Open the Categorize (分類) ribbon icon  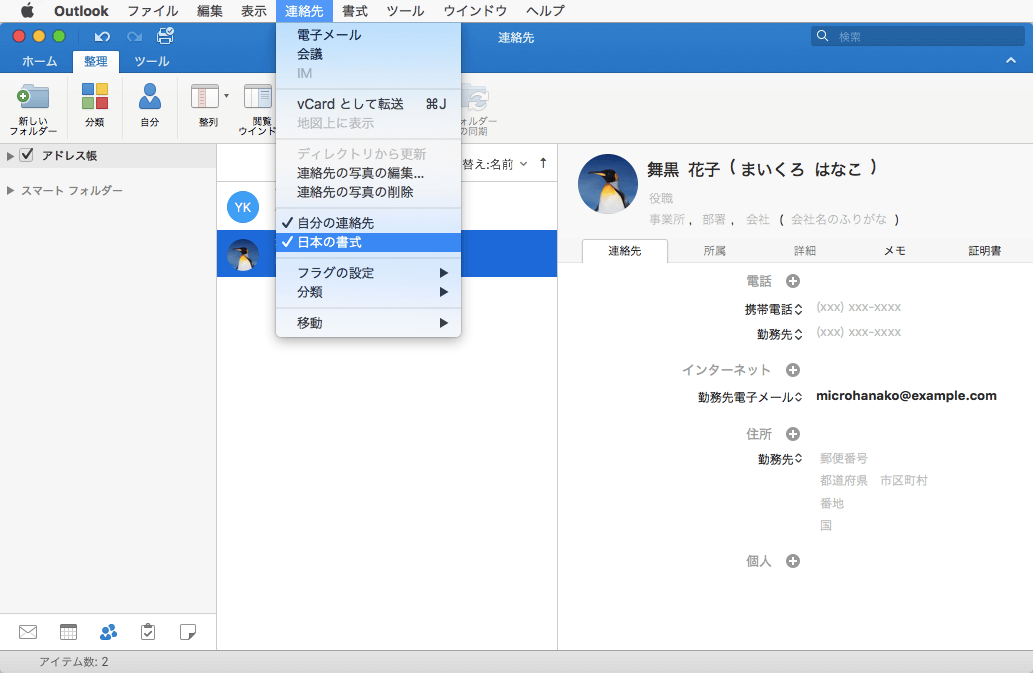pos(95,96)
